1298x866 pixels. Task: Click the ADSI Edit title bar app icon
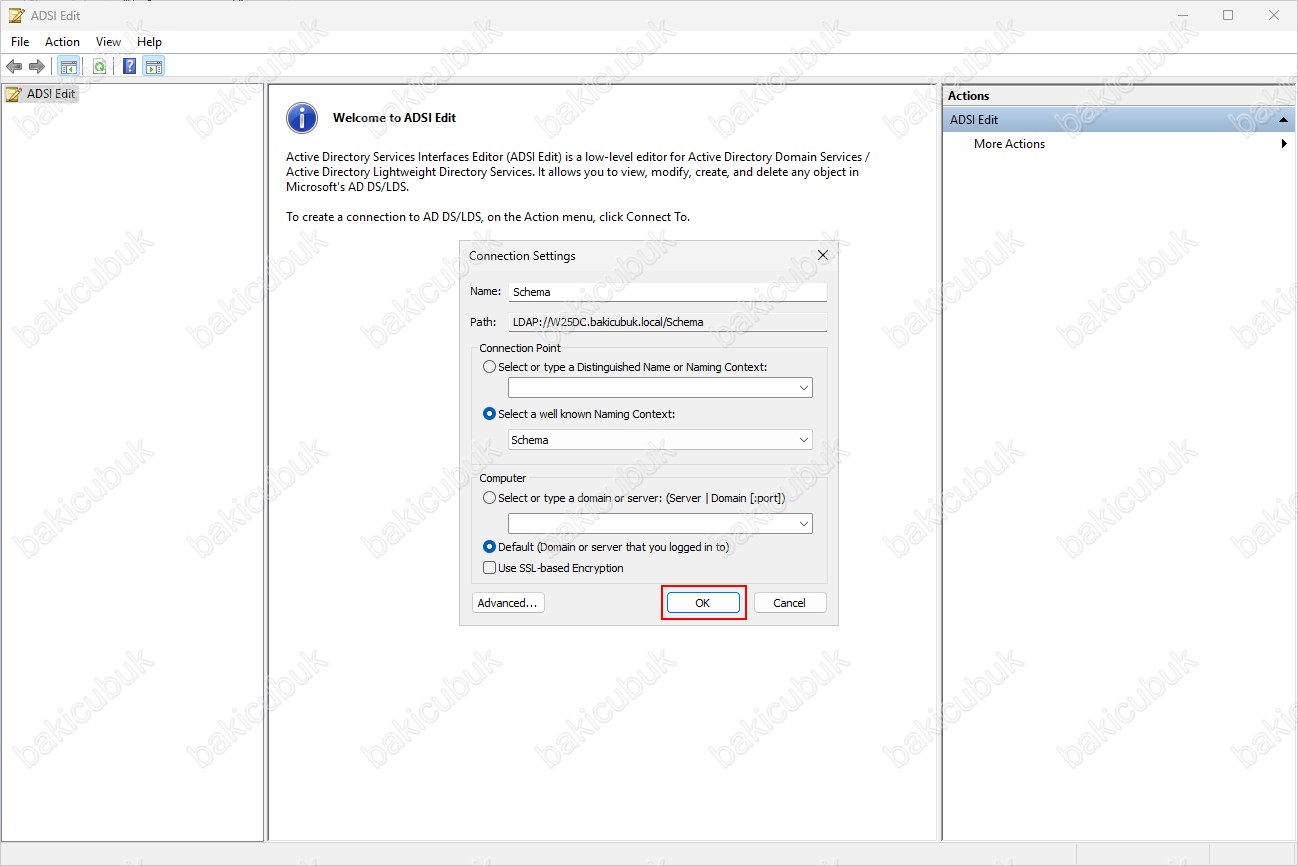click(x=15, y=15)
